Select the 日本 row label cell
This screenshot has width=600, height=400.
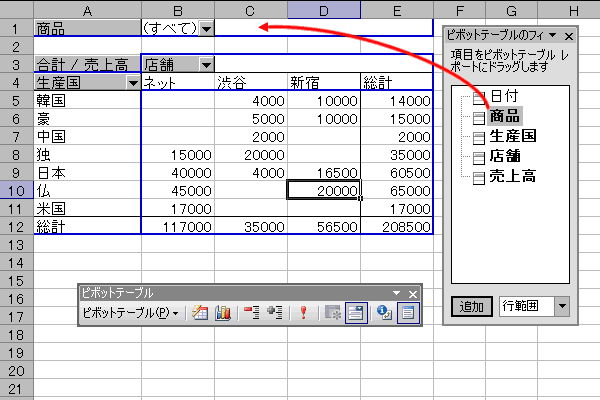click(88, 172)
